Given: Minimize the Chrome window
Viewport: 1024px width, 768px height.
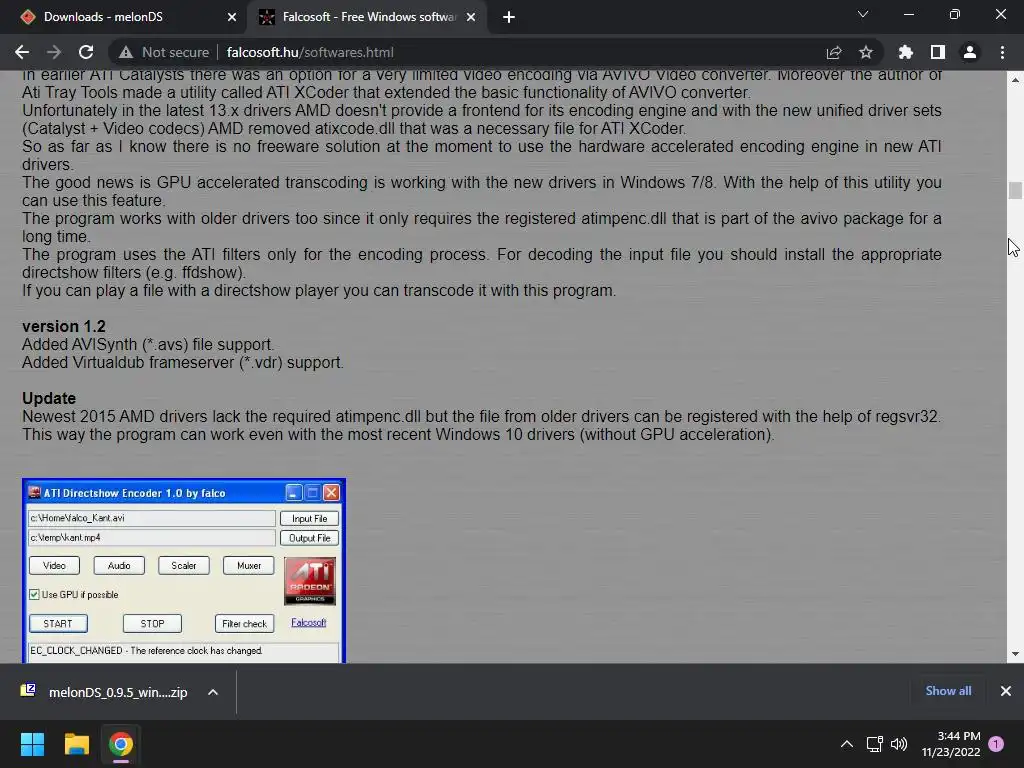Looking at the screenshot, I should [x=908, y=14].
